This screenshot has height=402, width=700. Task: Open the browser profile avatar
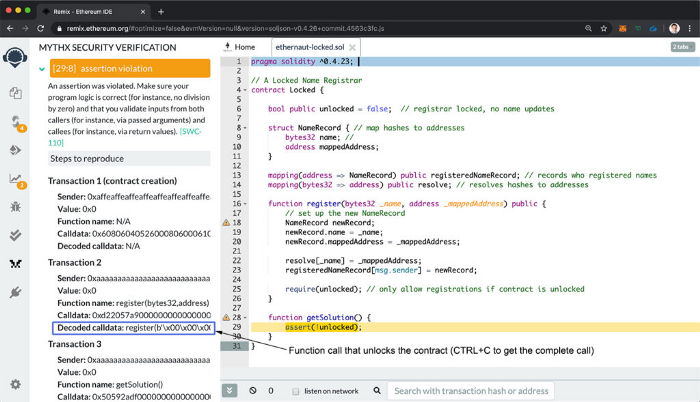coord(674,29)
